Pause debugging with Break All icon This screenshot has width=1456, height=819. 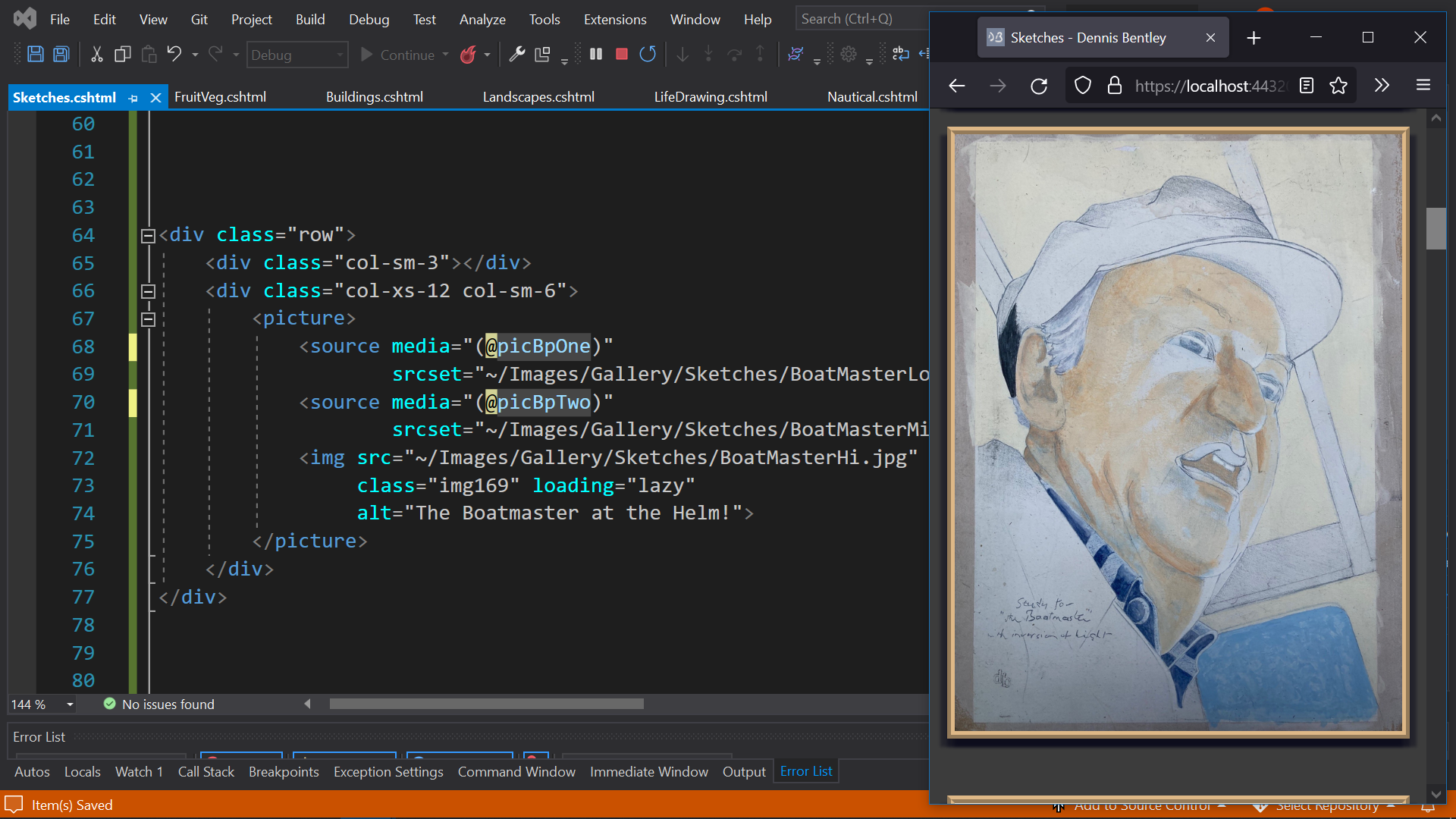point(596,55)
